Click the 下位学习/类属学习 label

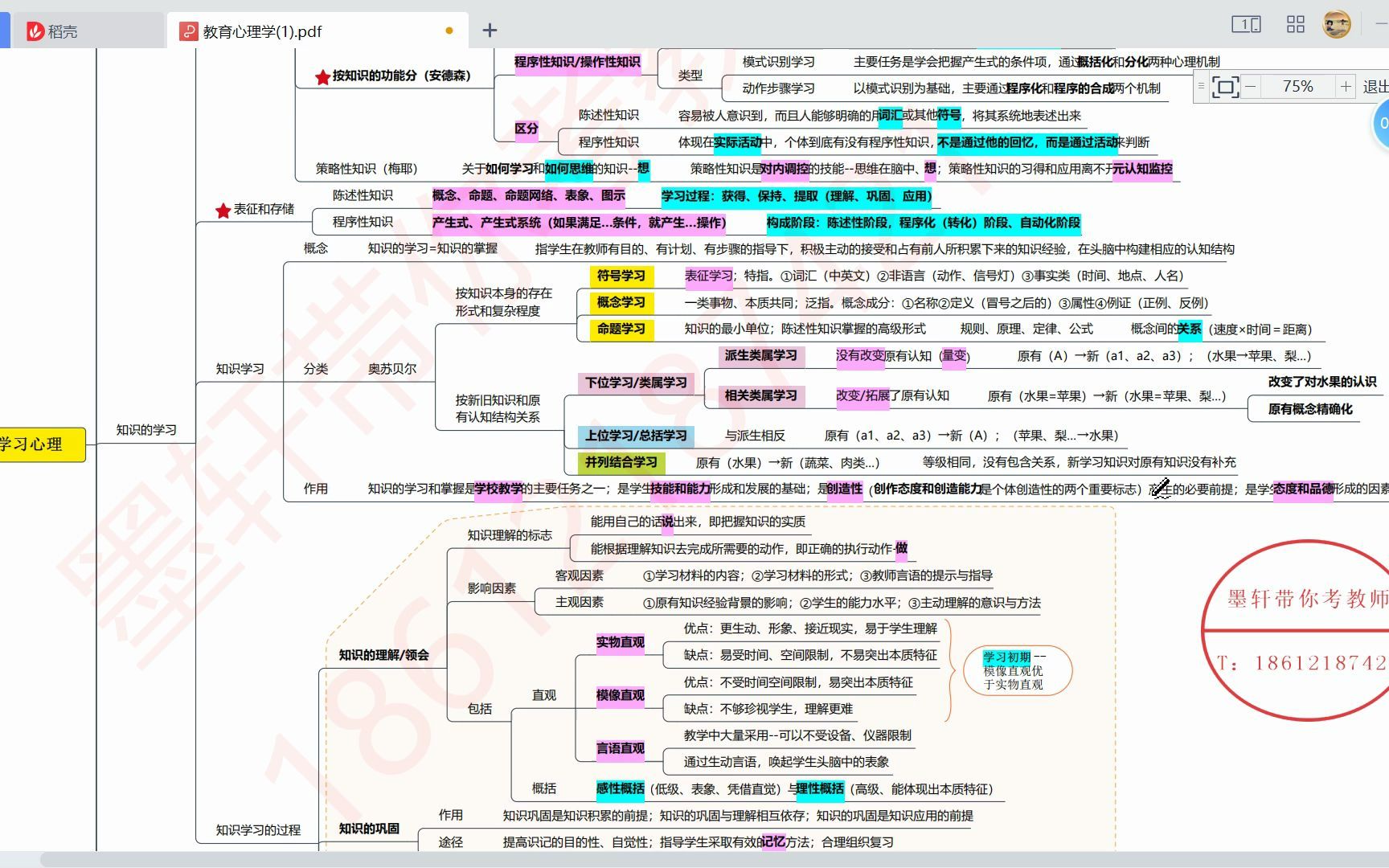636,383
